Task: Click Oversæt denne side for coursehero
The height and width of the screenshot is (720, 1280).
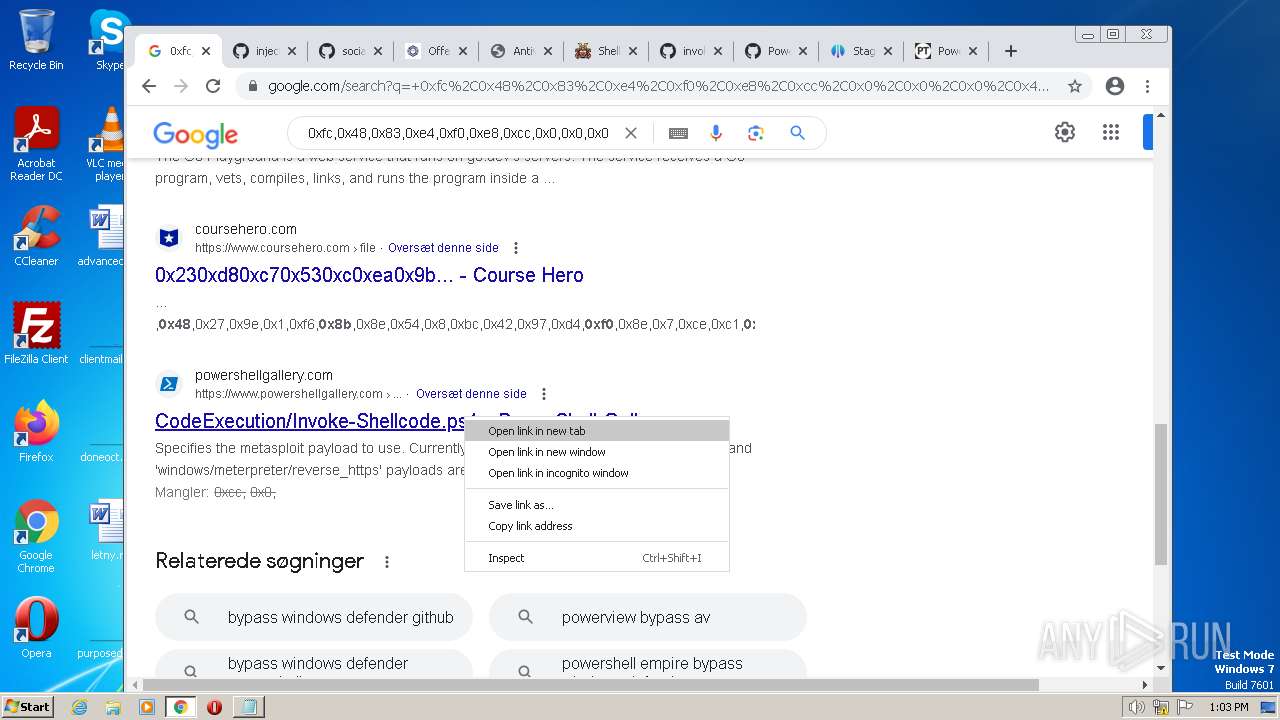Action: tap(443, 248)
